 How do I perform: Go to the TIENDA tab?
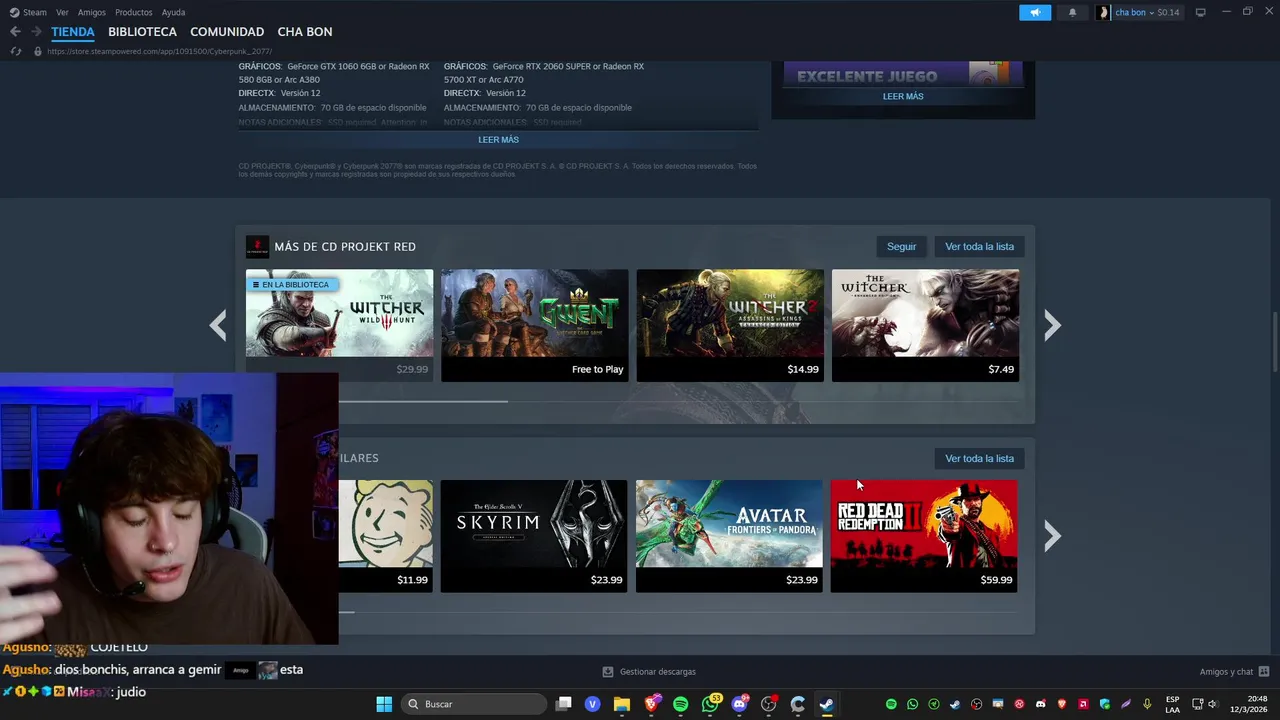click(73, 32)
